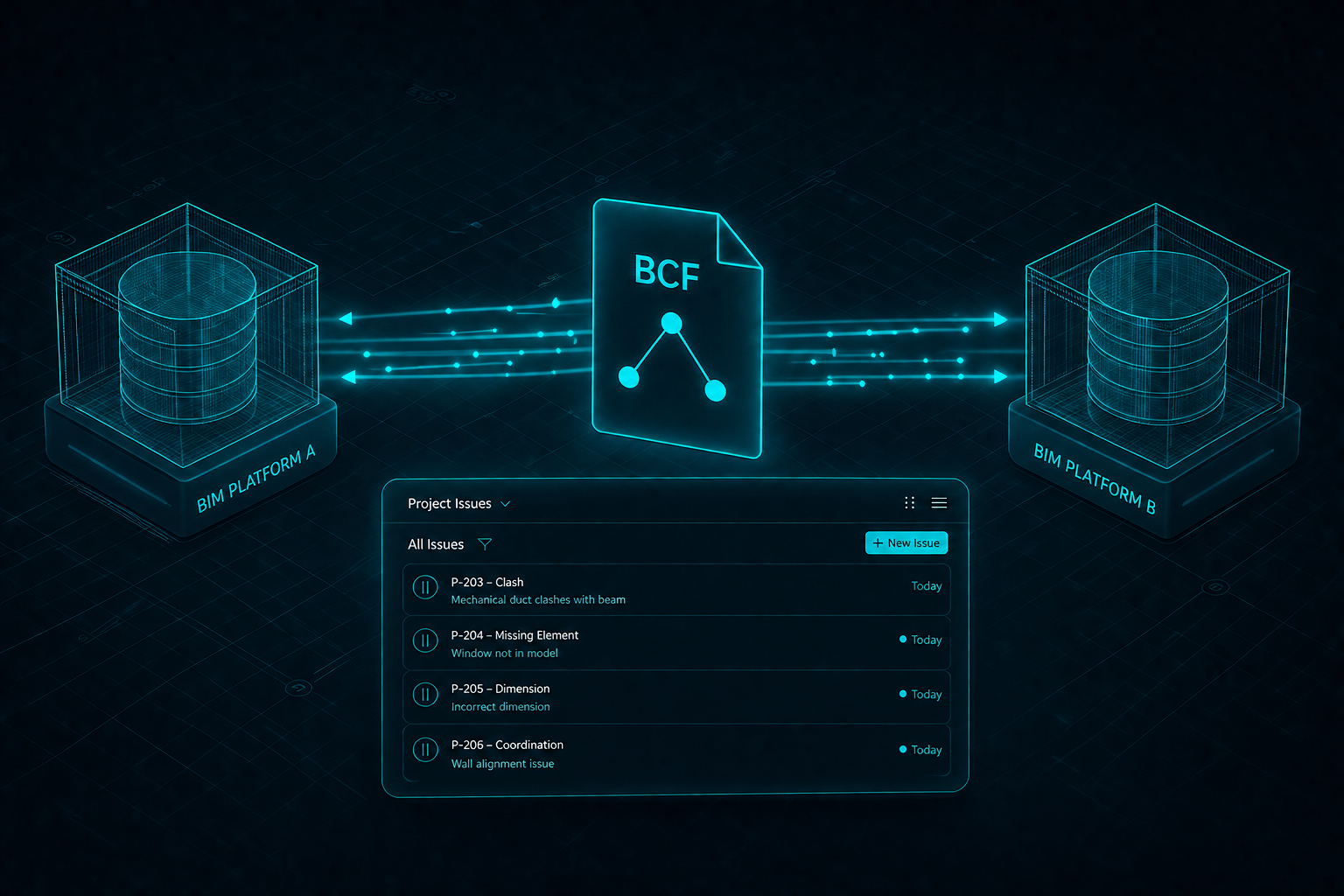The width and height of the screenshot is (1344, 896).
Task: Click the pause icon for P-206 Coordination
Action: (x=425, y=750)
